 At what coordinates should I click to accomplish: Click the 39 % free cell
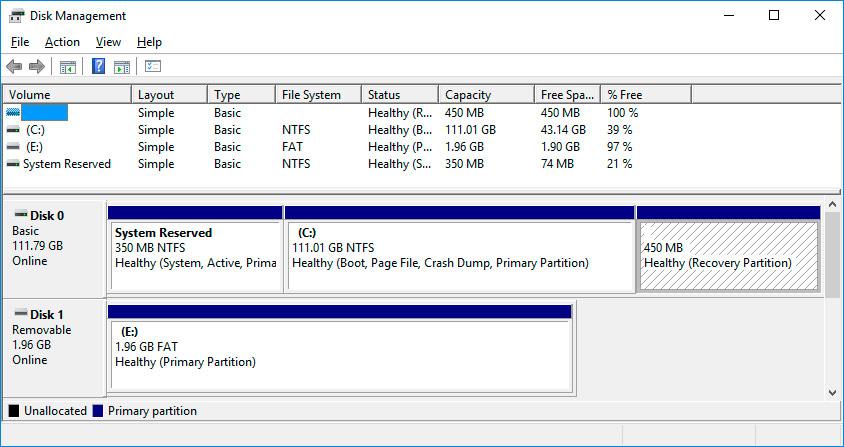point(620,130)
